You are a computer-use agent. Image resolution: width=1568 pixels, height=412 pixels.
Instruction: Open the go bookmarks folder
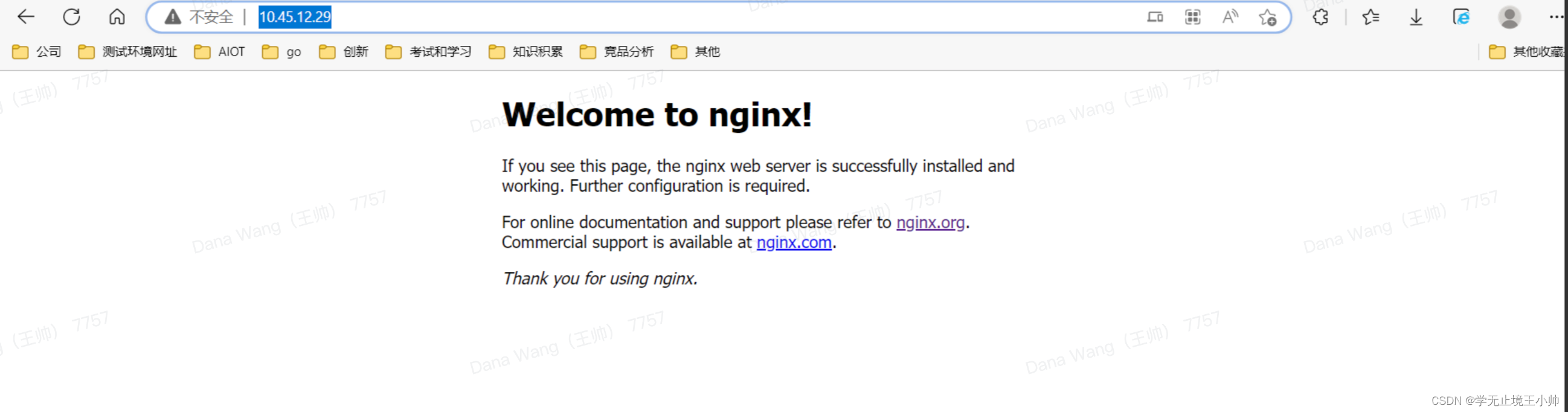pos(281,52)
